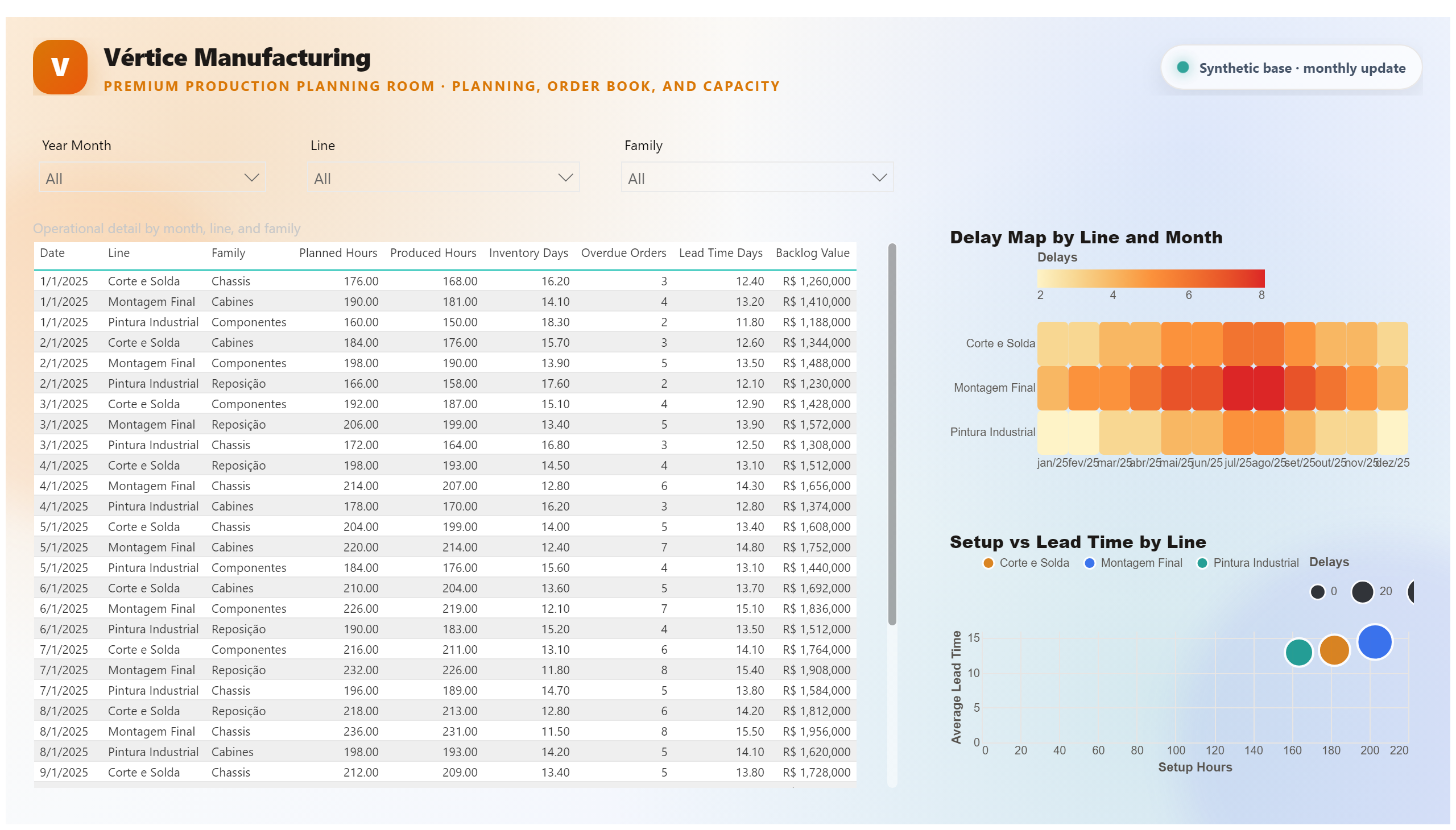1456x830 pixels.
Task: Click heatmap row label Corte e Solda
Action: [x=1000, y=343]
